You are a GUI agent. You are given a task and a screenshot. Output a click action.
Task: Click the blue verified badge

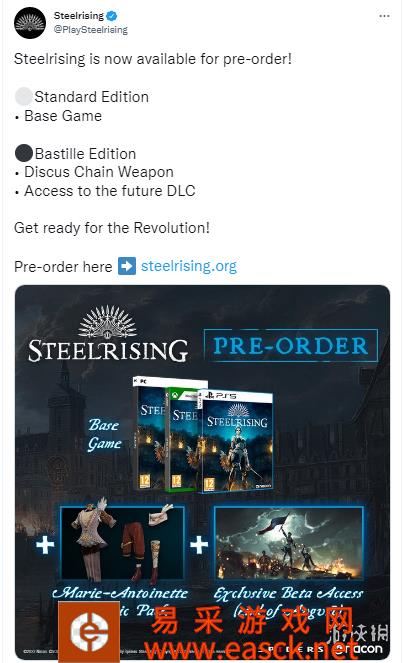tap(112, 16)
